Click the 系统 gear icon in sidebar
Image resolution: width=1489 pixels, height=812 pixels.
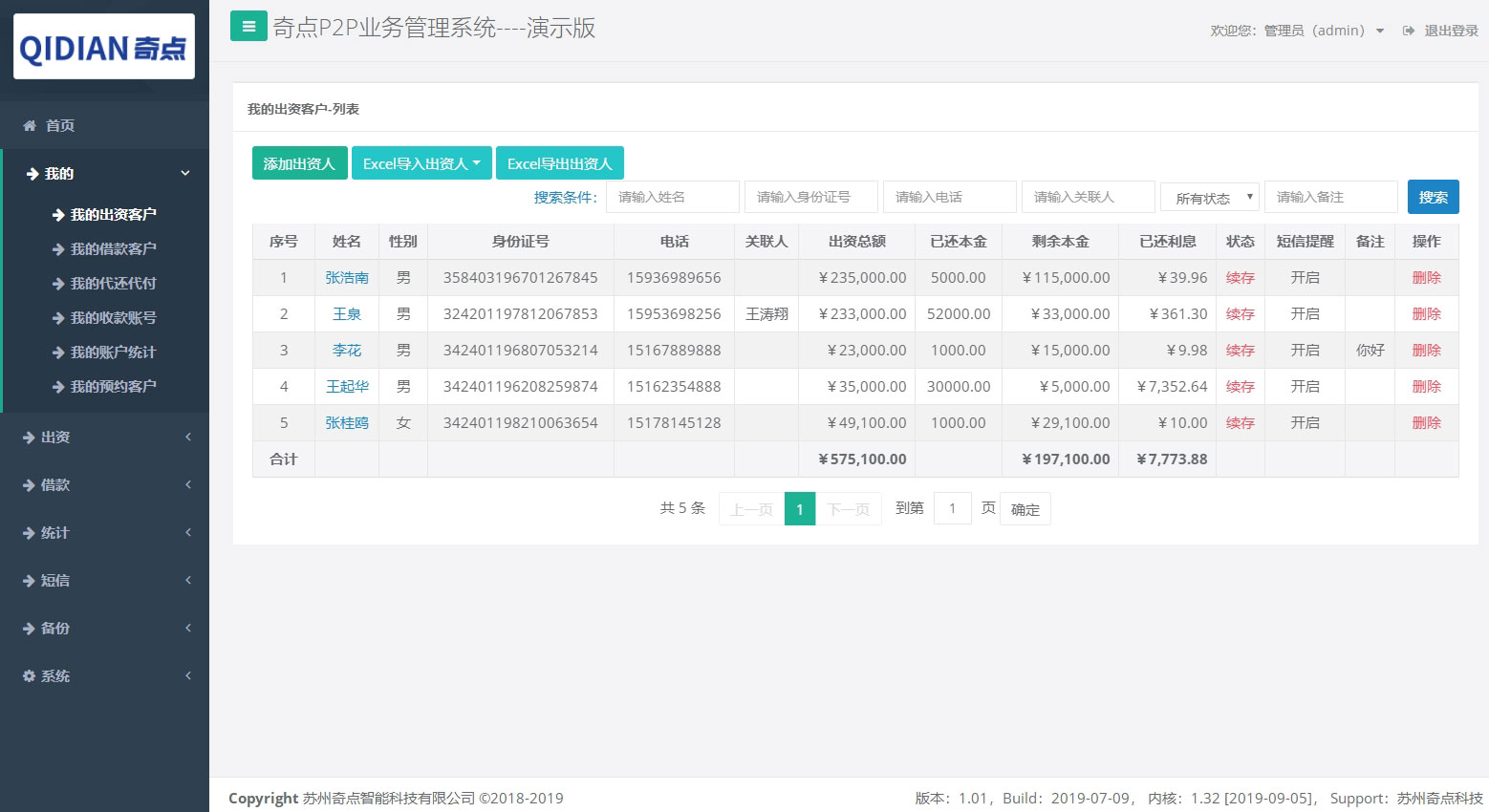click(x=29, y=675)
